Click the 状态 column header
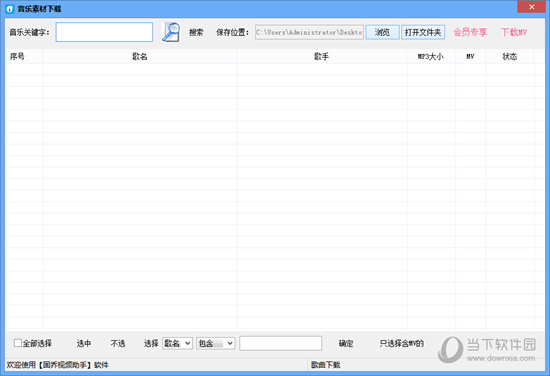The width and height of the screenshot is (550, 376). [510, 56]
